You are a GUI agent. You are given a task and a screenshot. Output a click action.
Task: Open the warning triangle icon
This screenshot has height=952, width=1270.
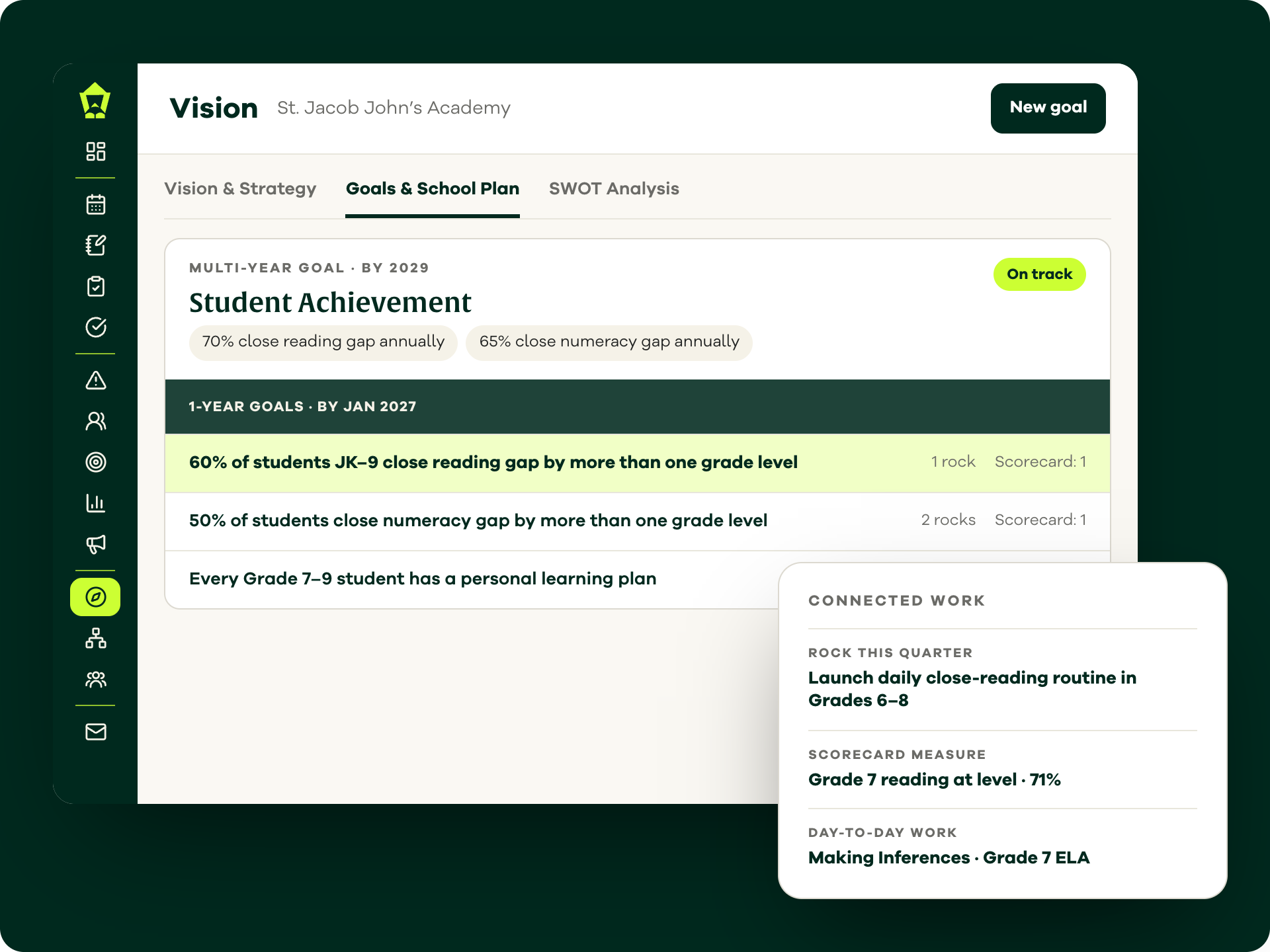[96, 380]
